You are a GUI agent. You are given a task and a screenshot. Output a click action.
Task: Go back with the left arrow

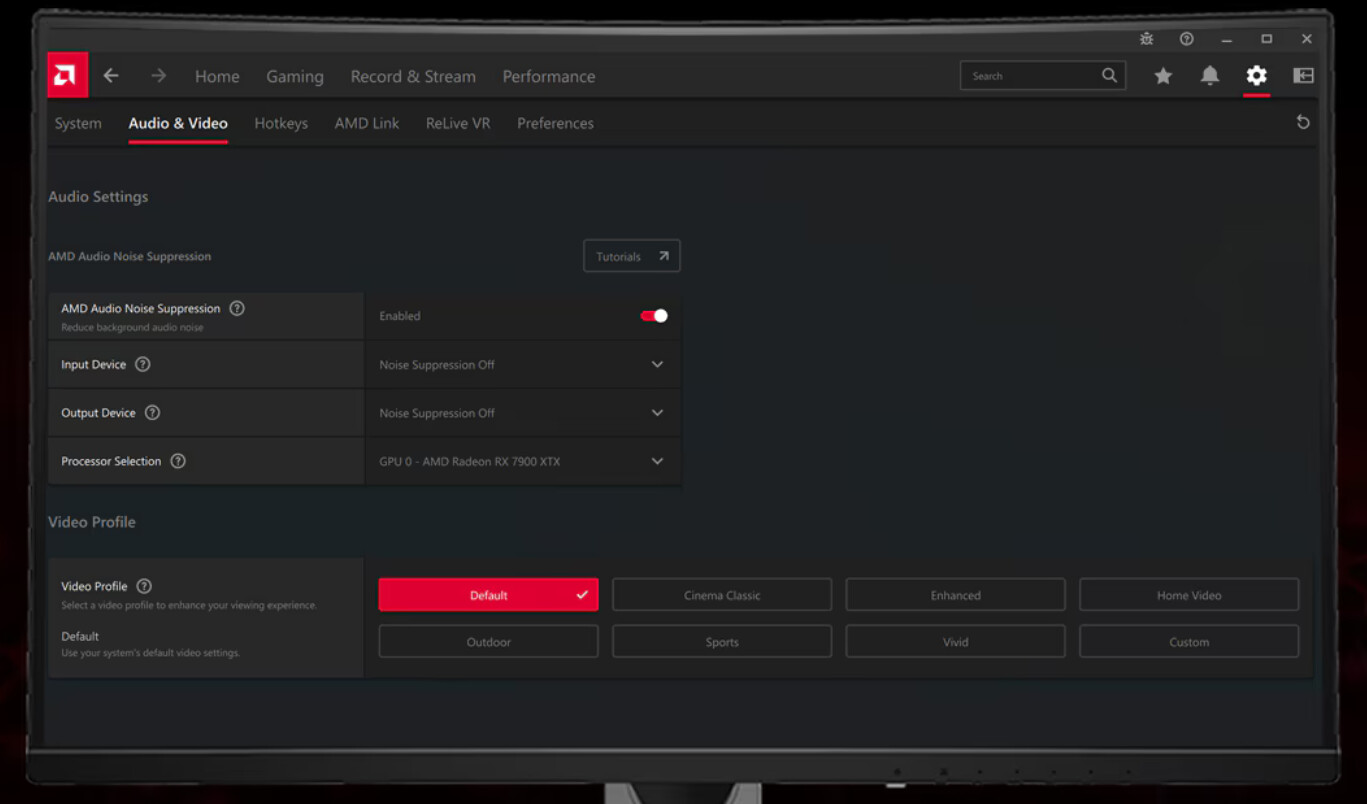tap(111, 76)
